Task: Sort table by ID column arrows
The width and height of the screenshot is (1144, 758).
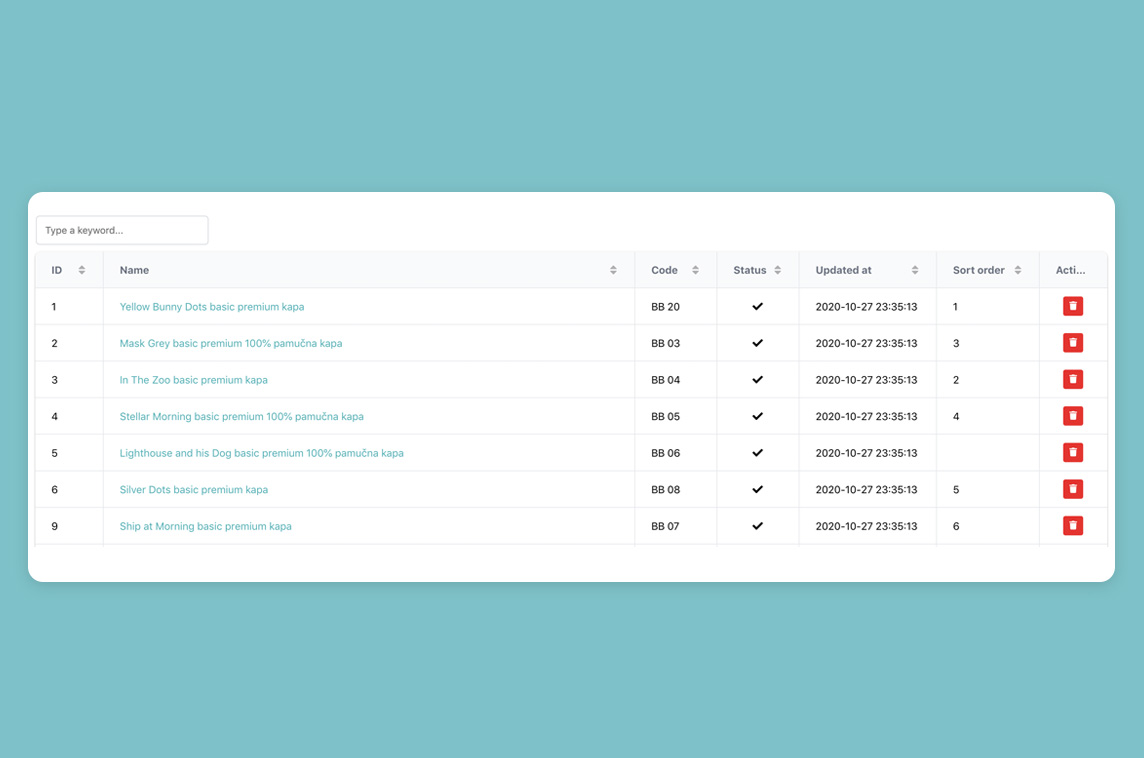Action: click(82, 270)
